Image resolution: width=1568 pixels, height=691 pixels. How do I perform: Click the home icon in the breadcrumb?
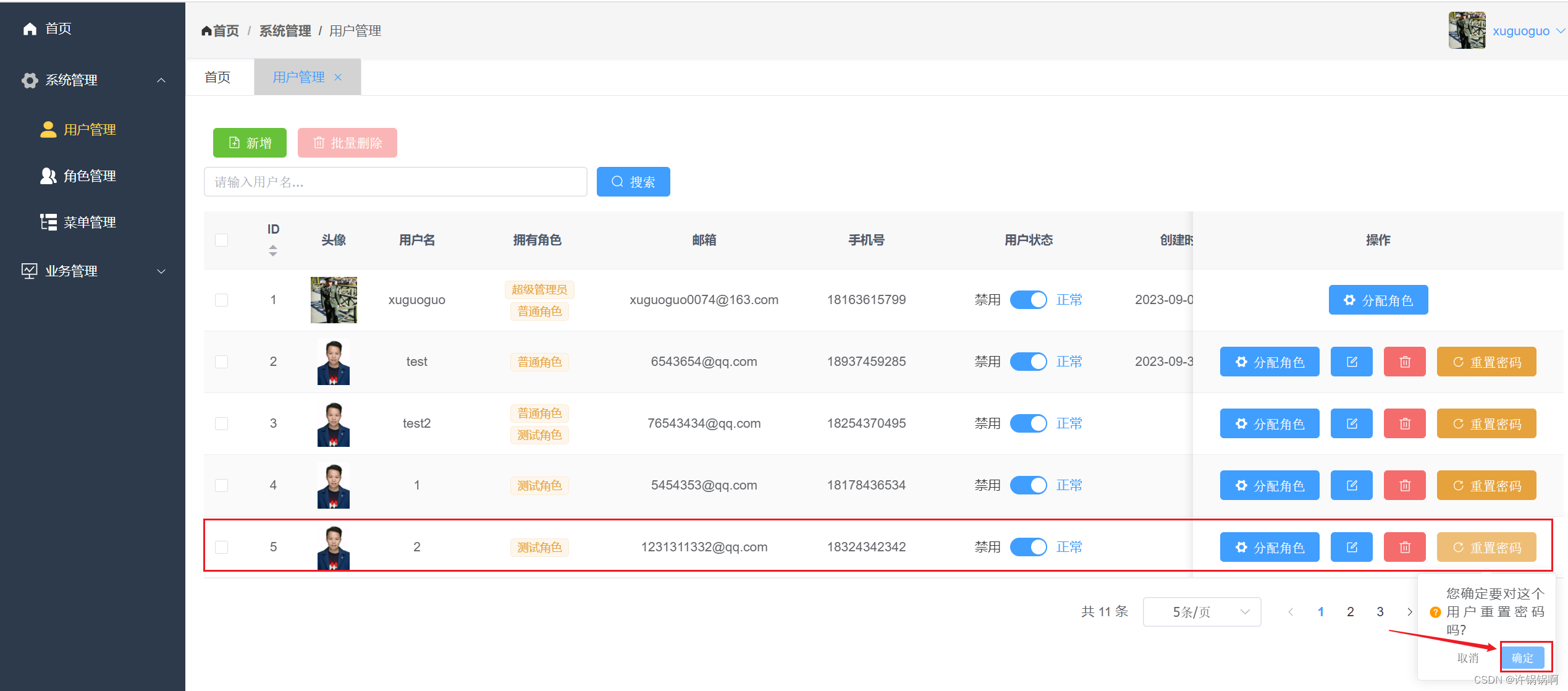[x=206, y=31]
